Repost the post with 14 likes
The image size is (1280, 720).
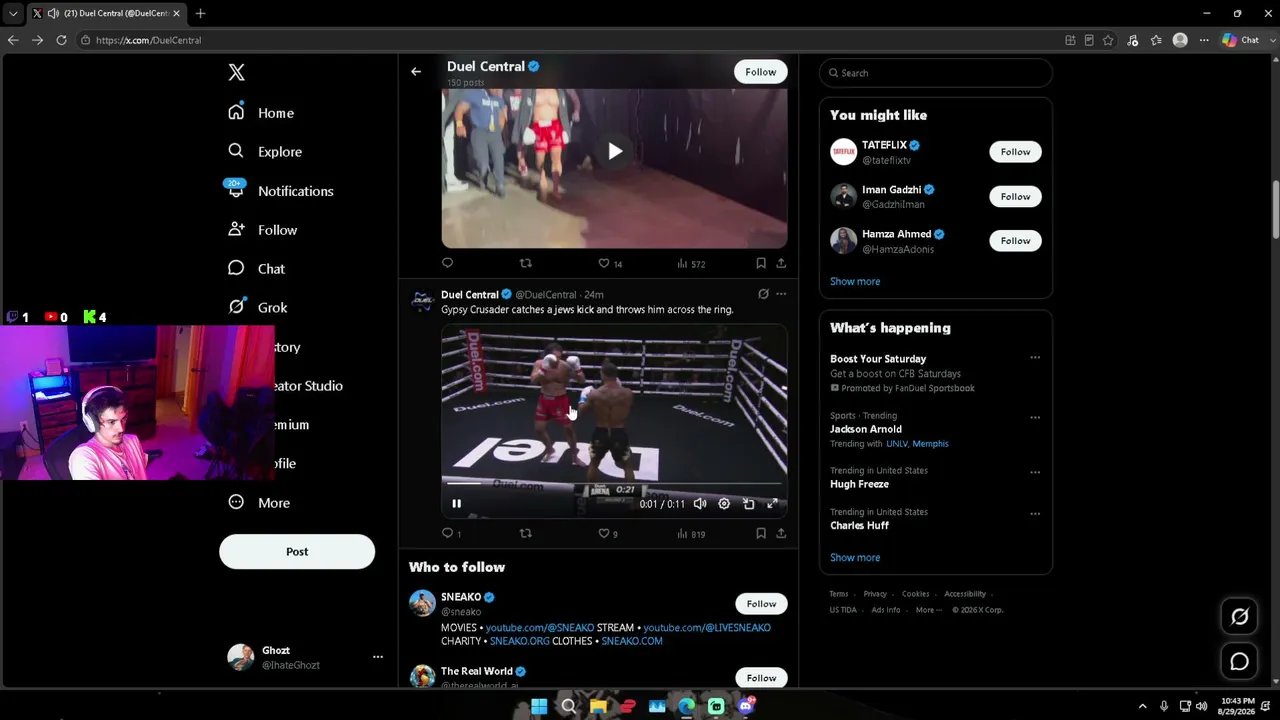tap(525, 263)
